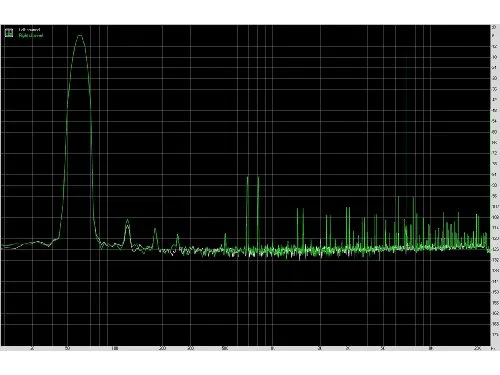Select the green Right channel legend label
The width and height of the screenshot is (500, 375).
click(31, 35)
